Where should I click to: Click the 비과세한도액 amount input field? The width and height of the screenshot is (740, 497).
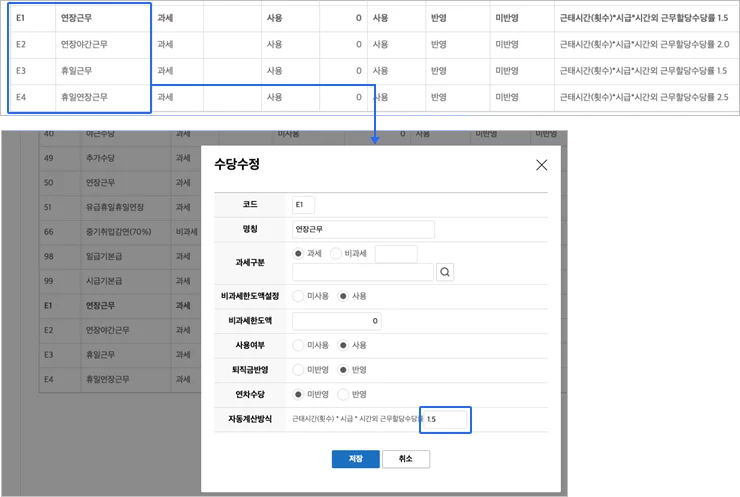[337, 321]
